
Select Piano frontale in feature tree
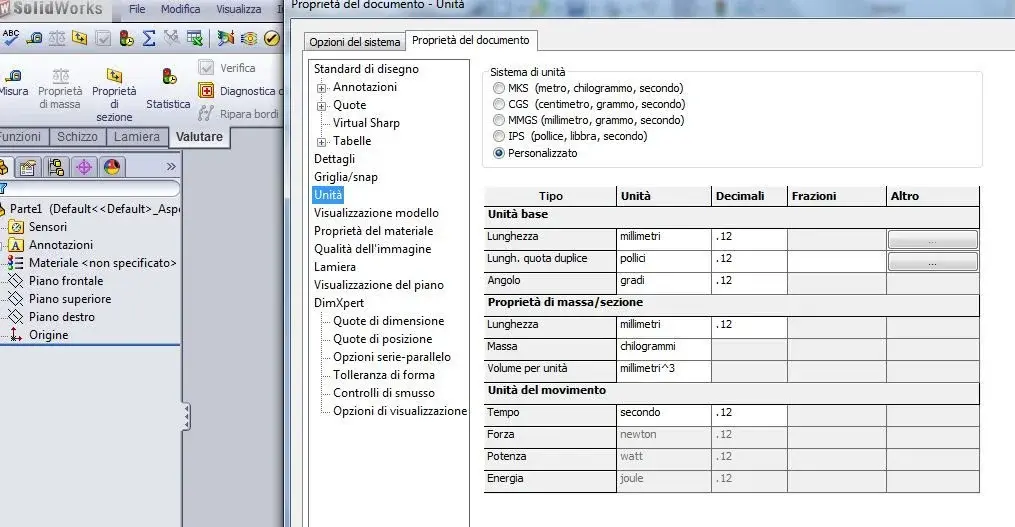point(66,281)
